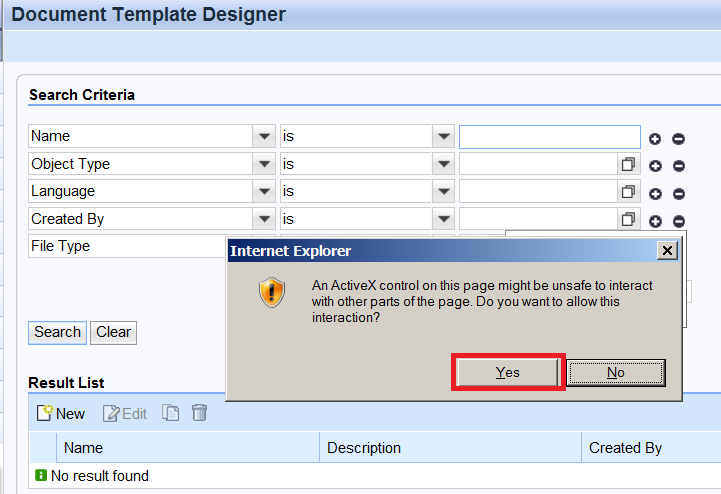The width and height of the screenshot is (721, 494).
Task: Click the Name value input field
Action: pyautogui.click(x=550, y=137)
